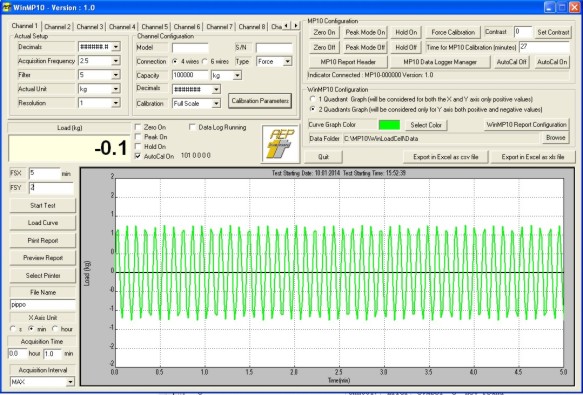Viewport: 583px width, 395px height.
Task: Enable the Zero On checkbox
Action: pyautogui.click(x=138, y=127)
